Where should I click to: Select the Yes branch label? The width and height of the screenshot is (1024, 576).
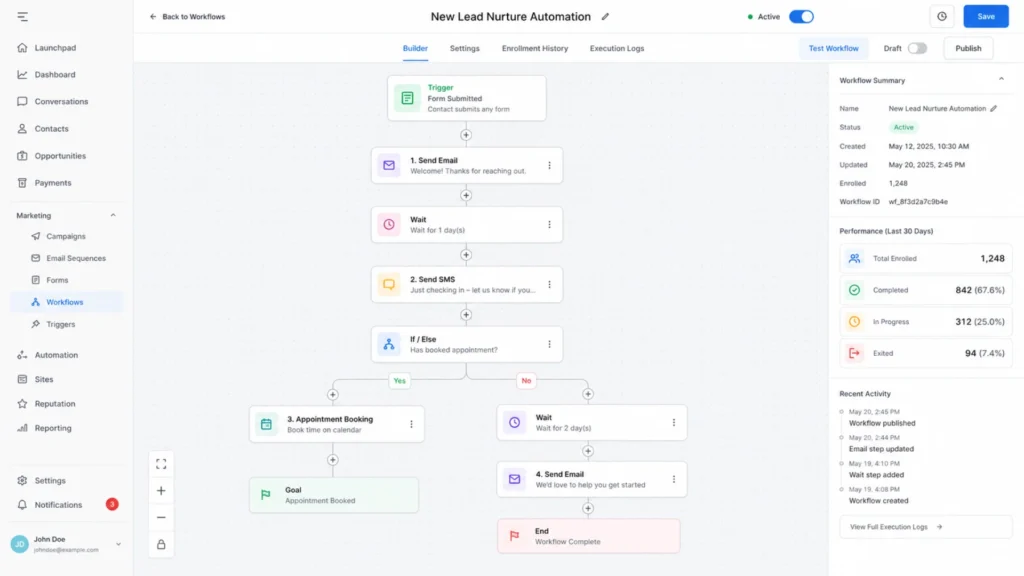click(x=400, y=381)
